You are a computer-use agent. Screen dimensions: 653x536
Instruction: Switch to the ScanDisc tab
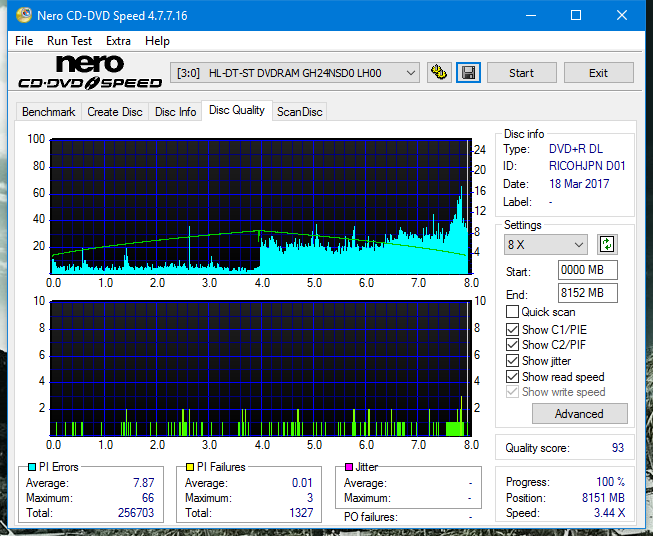pos(299,112)
